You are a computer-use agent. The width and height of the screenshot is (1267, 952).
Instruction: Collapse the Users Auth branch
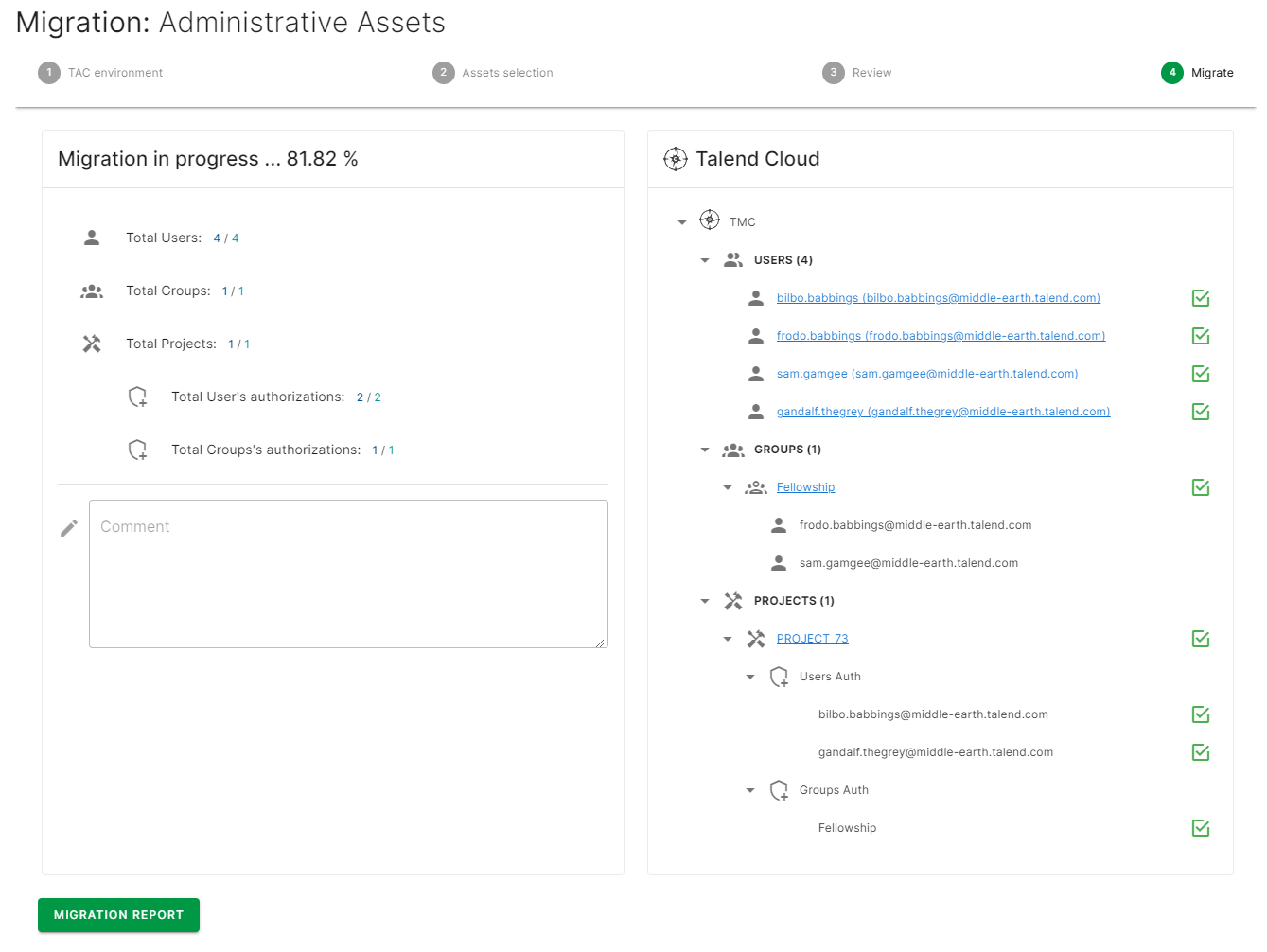click(x=750, y=676)
